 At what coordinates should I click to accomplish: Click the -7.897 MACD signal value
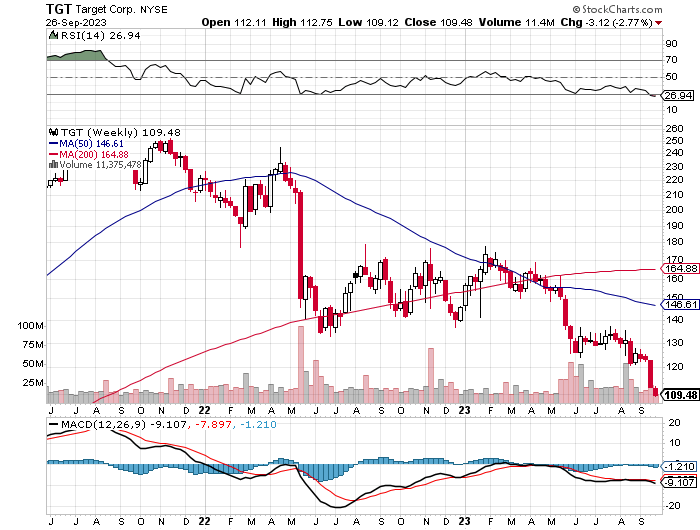tap(212, 424)
